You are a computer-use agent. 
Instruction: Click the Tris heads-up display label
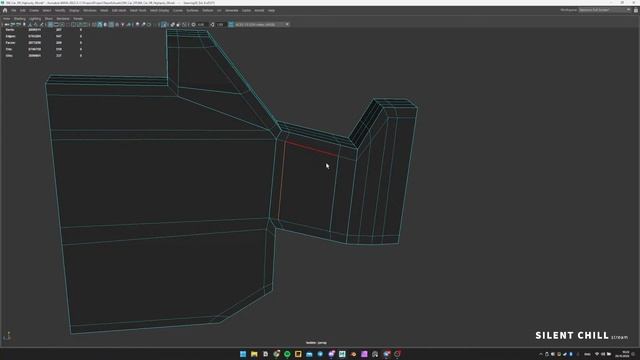pyautogui.click(x=9, y=49)
